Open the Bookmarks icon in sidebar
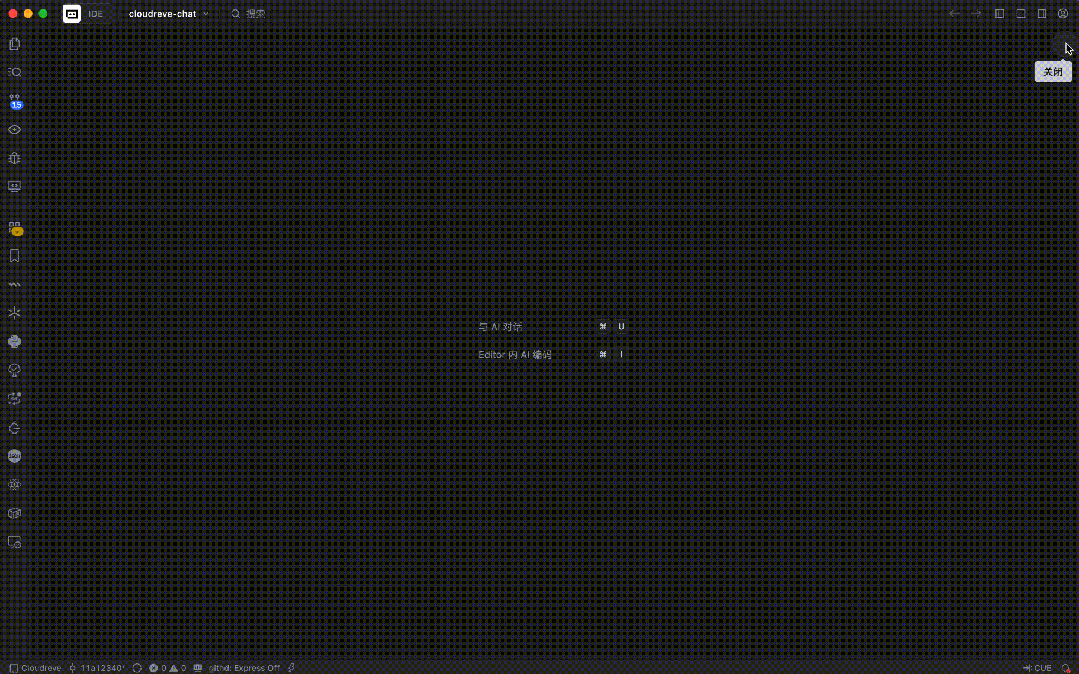The height and width of the screenshot is (674, 1079). [14, 256]
